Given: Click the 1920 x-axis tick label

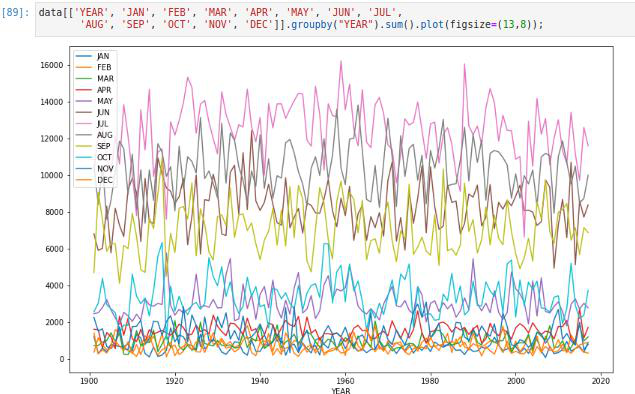Looking at the screenshot, I should [x=175, y=381].
